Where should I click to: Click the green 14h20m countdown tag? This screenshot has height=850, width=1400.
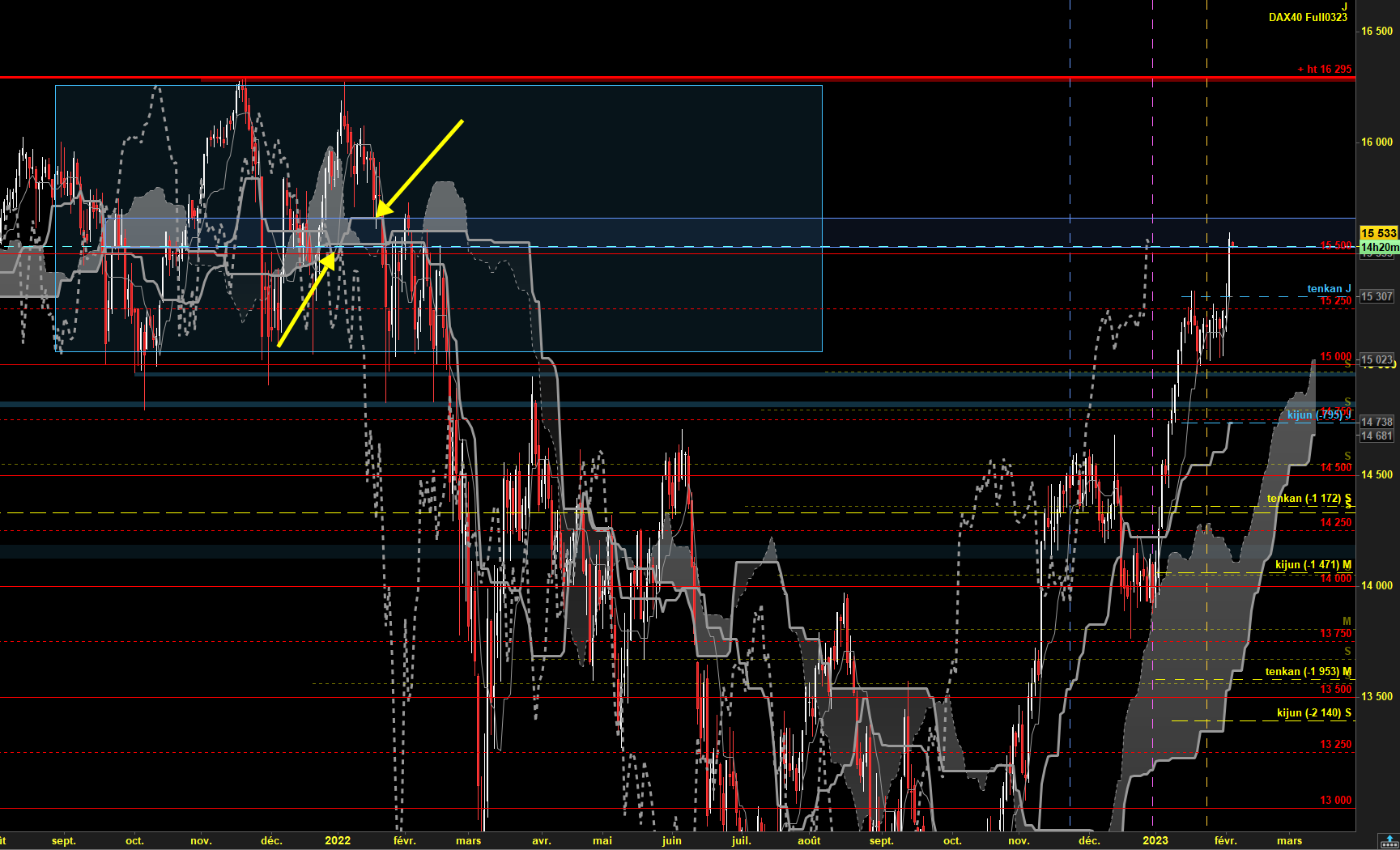point(1379,247)
